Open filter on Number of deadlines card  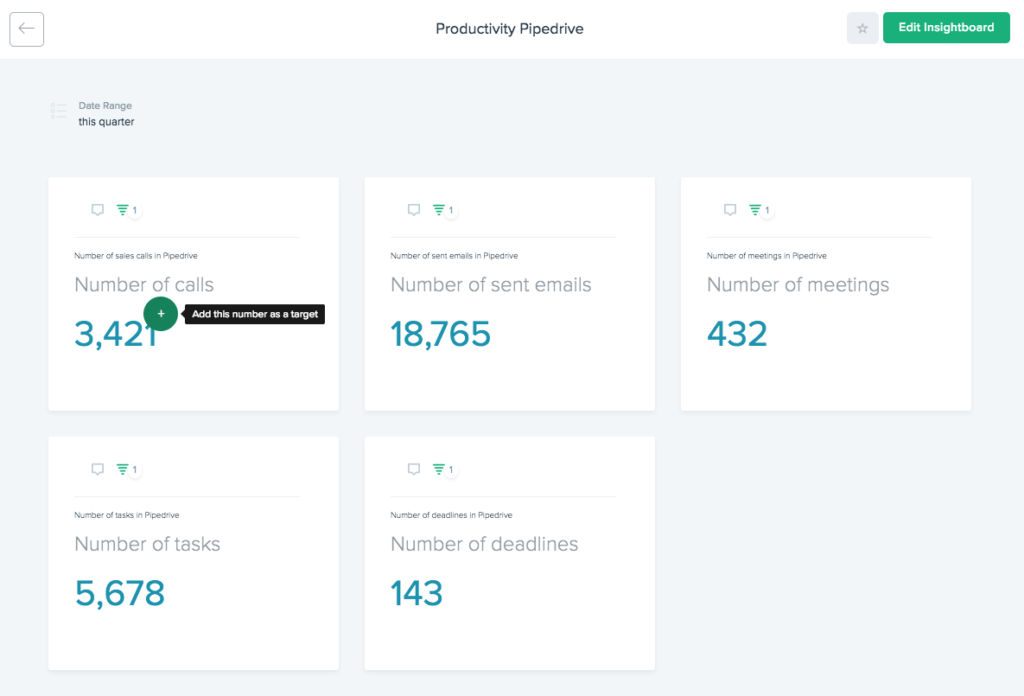(x=438, y=469)
